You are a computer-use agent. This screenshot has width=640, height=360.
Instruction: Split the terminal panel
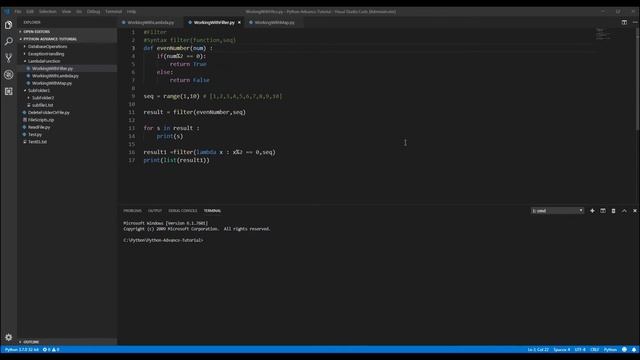(x=603, y=211)
